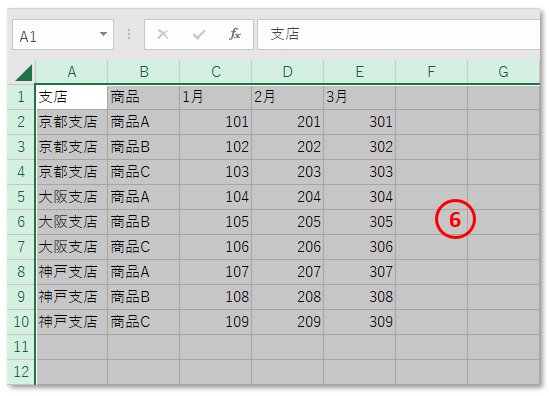Click 神戸支店 cell in row 9

71,297
